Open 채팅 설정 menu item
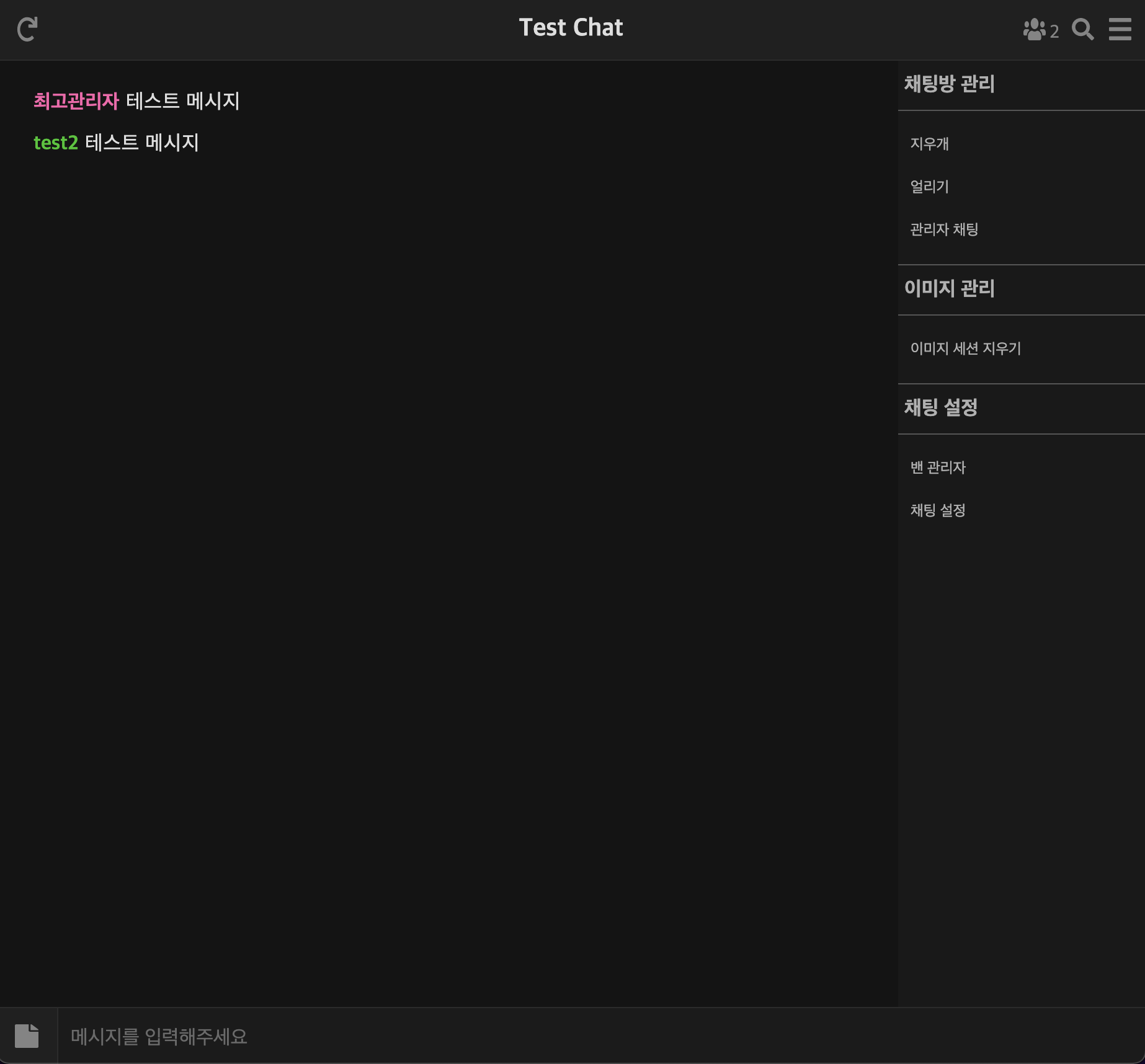 coord(938,510)
